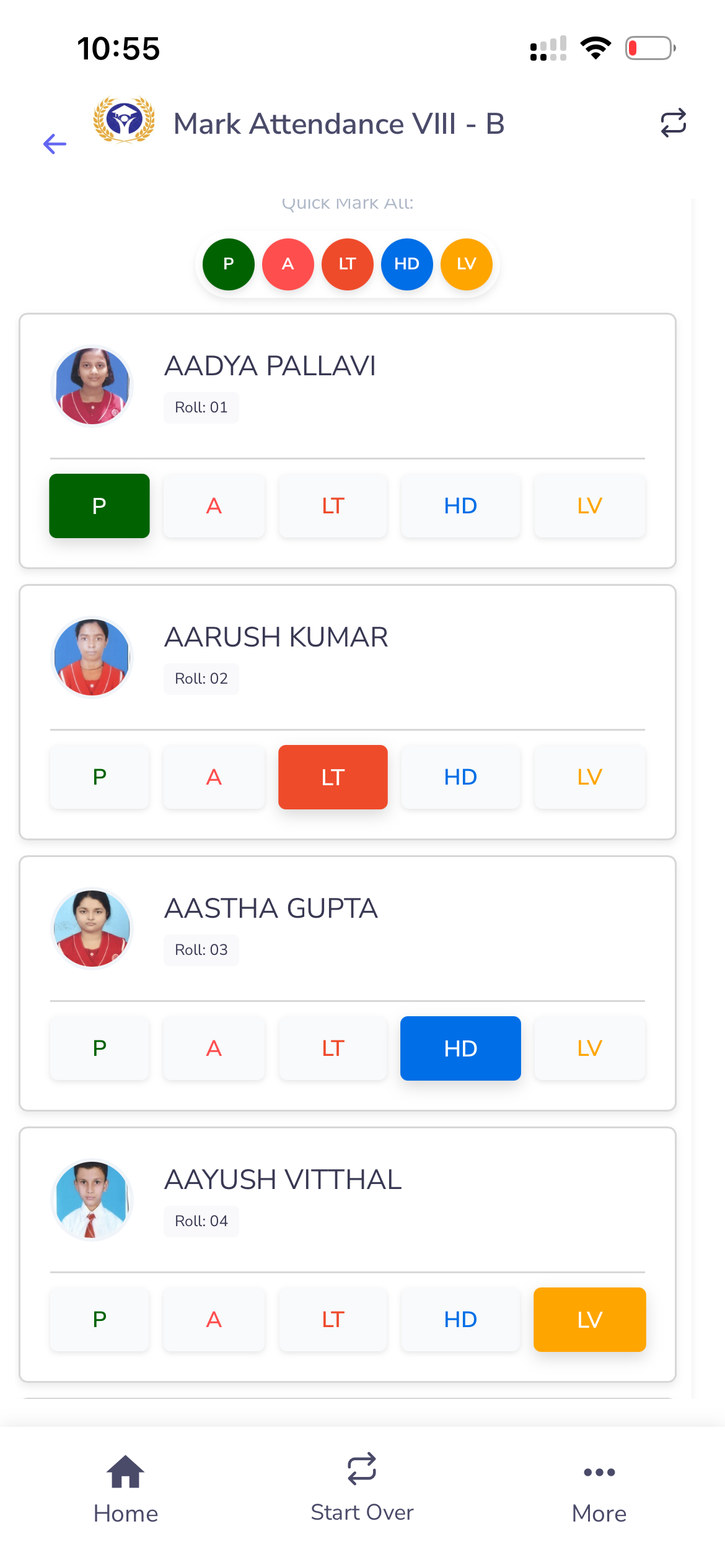Select Aastha Gupta's student name
725x1568 pixels.
pos(271,908)
